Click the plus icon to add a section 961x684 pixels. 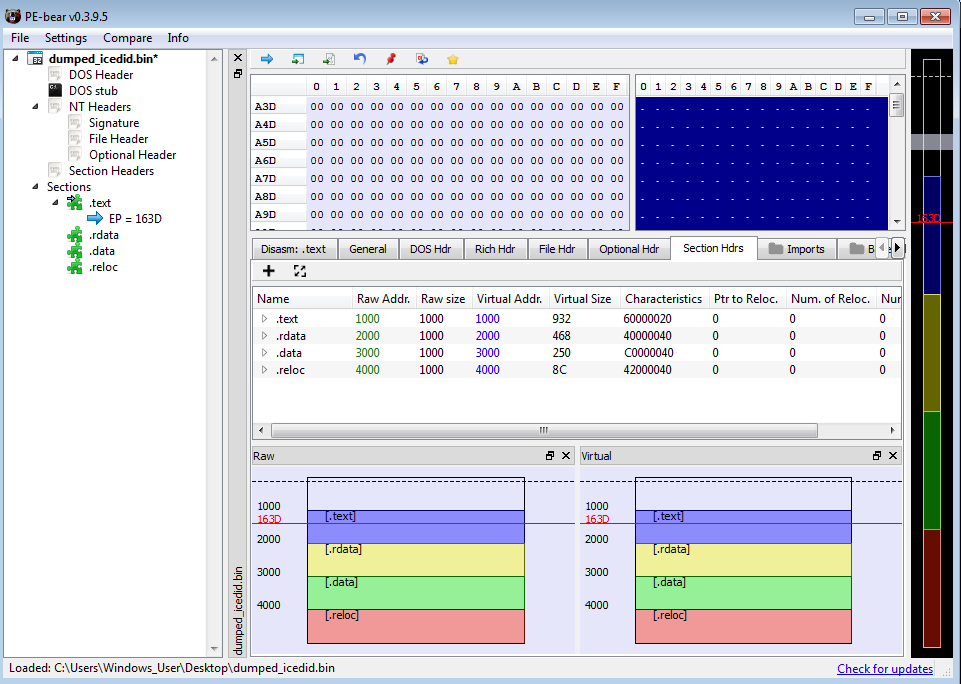268,271
